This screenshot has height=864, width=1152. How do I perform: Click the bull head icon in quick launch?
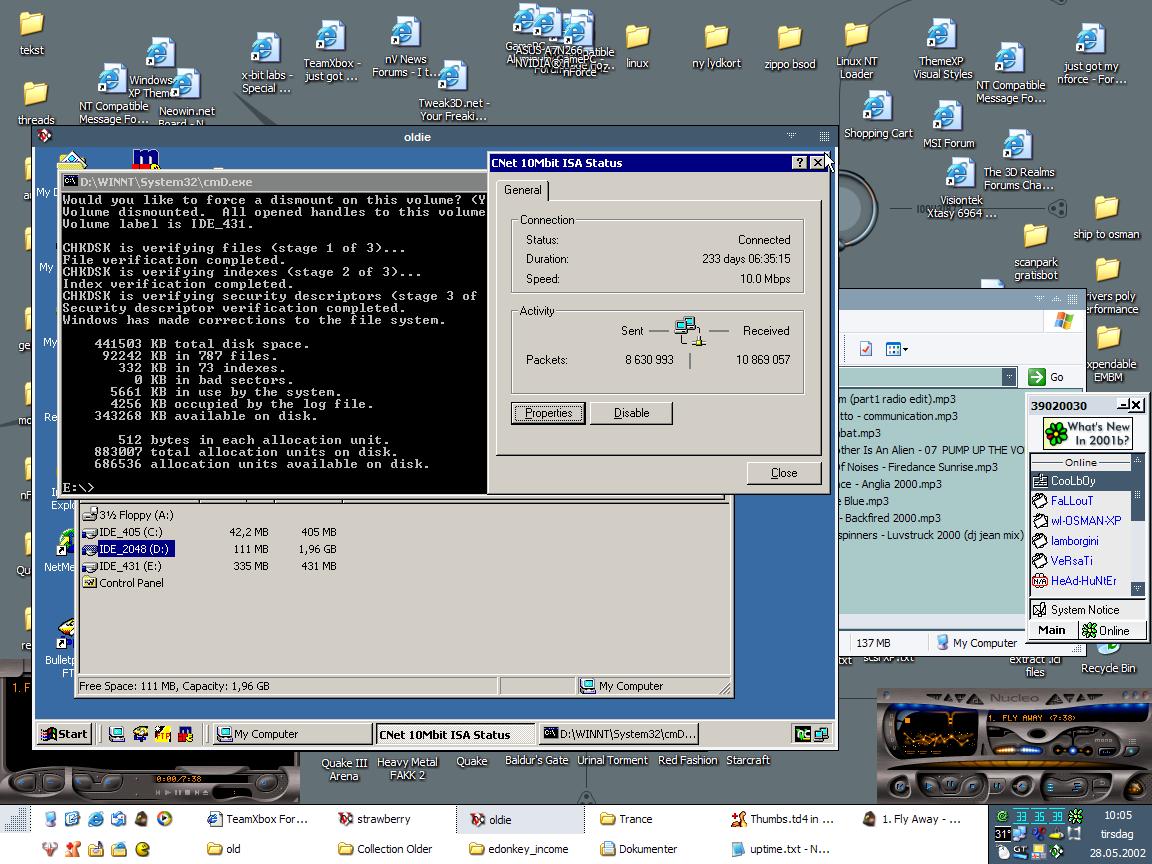tap(50, 849)
